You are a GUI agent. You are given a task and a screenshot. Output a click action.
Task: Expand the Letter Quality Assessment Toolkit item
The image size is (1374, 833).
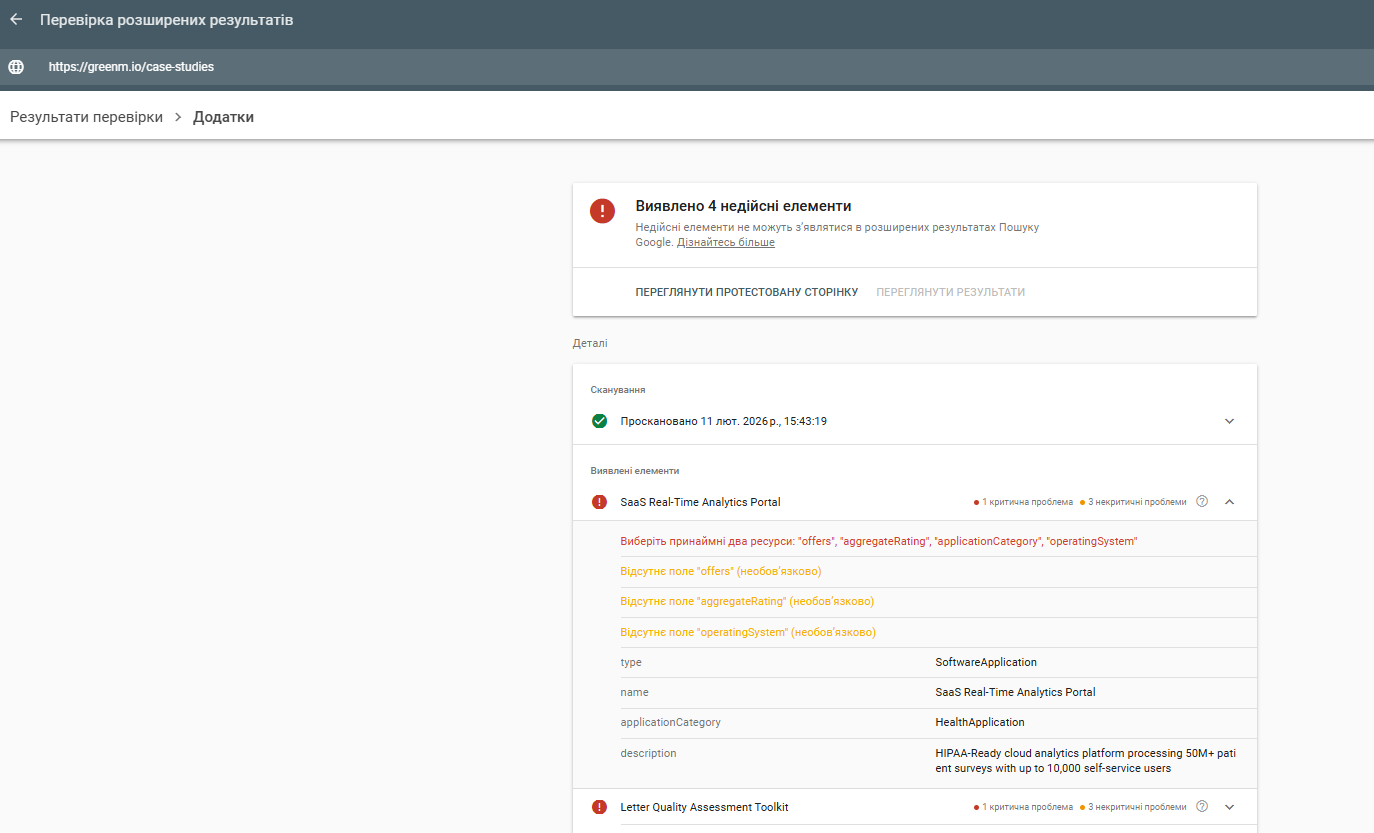[x=1230, y=807]
